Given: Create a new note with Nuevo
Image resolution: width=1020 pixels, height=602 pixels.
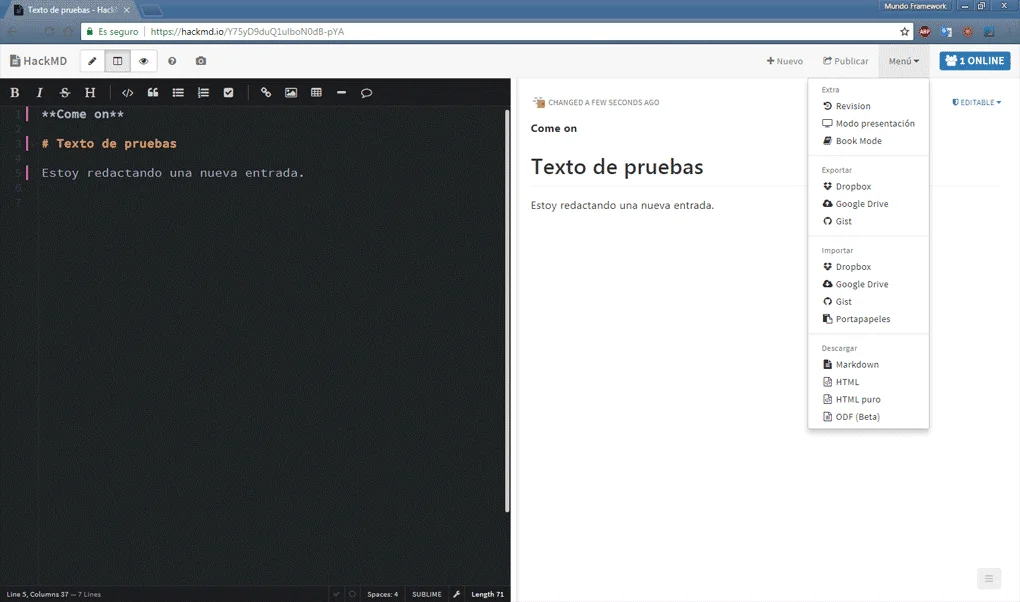Looking at the screenshot, I should coord(784,60).
